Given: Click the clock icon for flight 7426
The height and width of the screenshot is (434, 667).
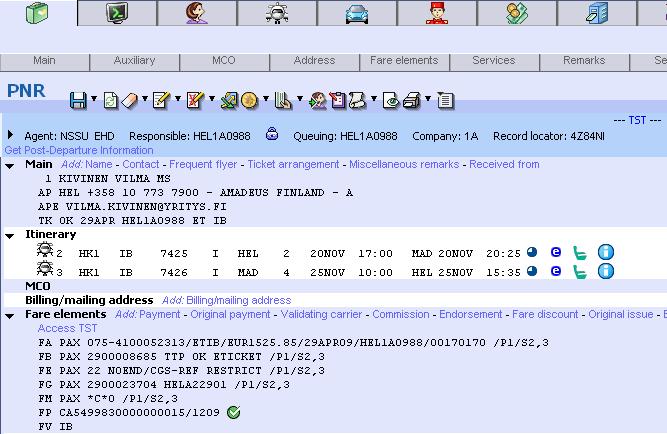Looking at the screenshot, I should [532, 271].
